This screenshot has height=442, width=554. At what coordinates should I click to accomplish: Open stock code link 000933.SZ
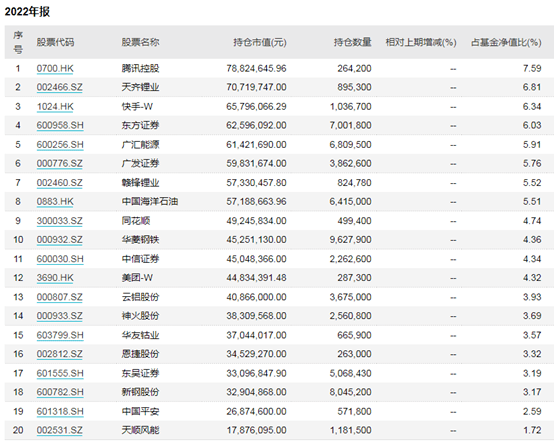coord(60,316)
